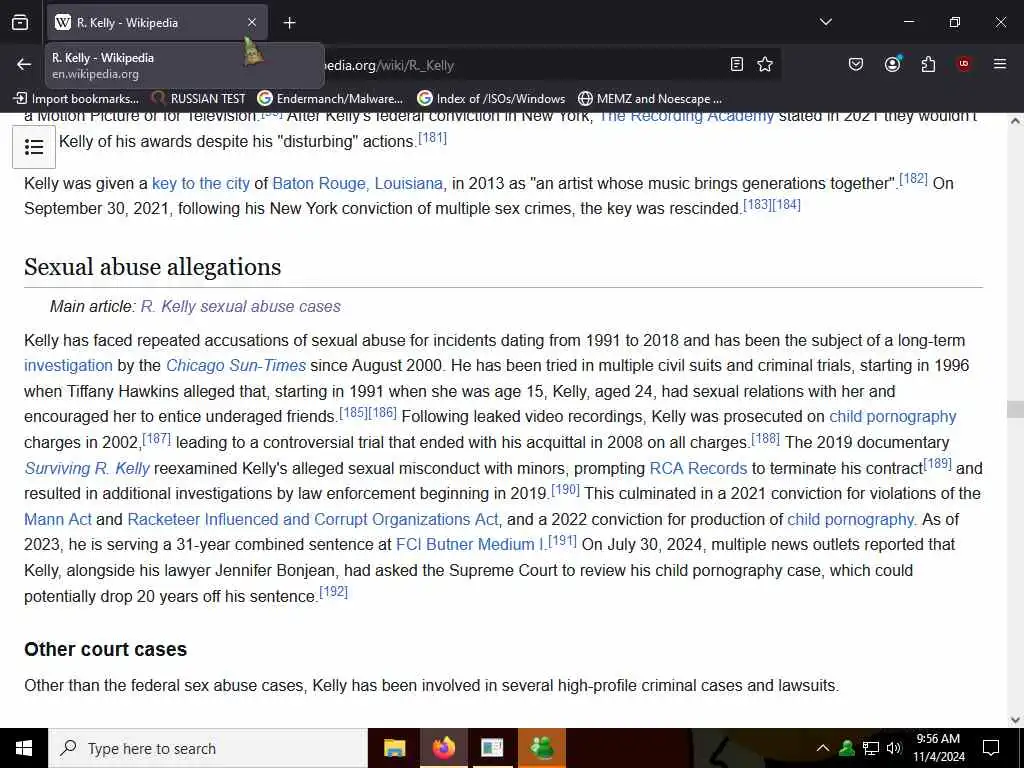This screenshot has height=768, width=1024.
Task: Open citation reference [182]
Action: coord(913,178)
